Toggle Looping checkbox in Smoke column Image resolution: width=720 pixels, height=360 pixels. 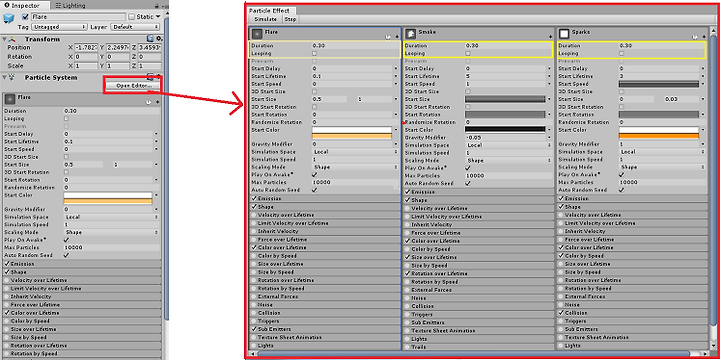(468, 54)
